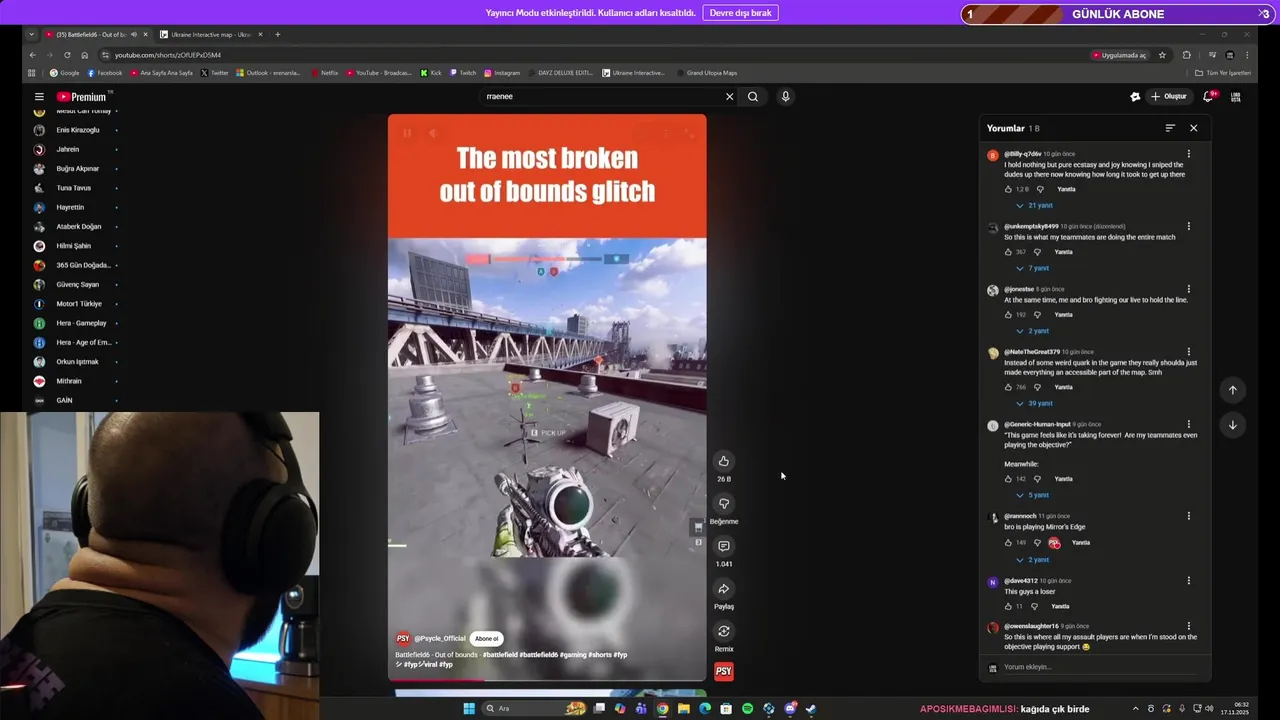The height and width of the screenshot is (720, 1280).
Task: Open the @Psycle_Official channel link
Action: pos(440,638)
